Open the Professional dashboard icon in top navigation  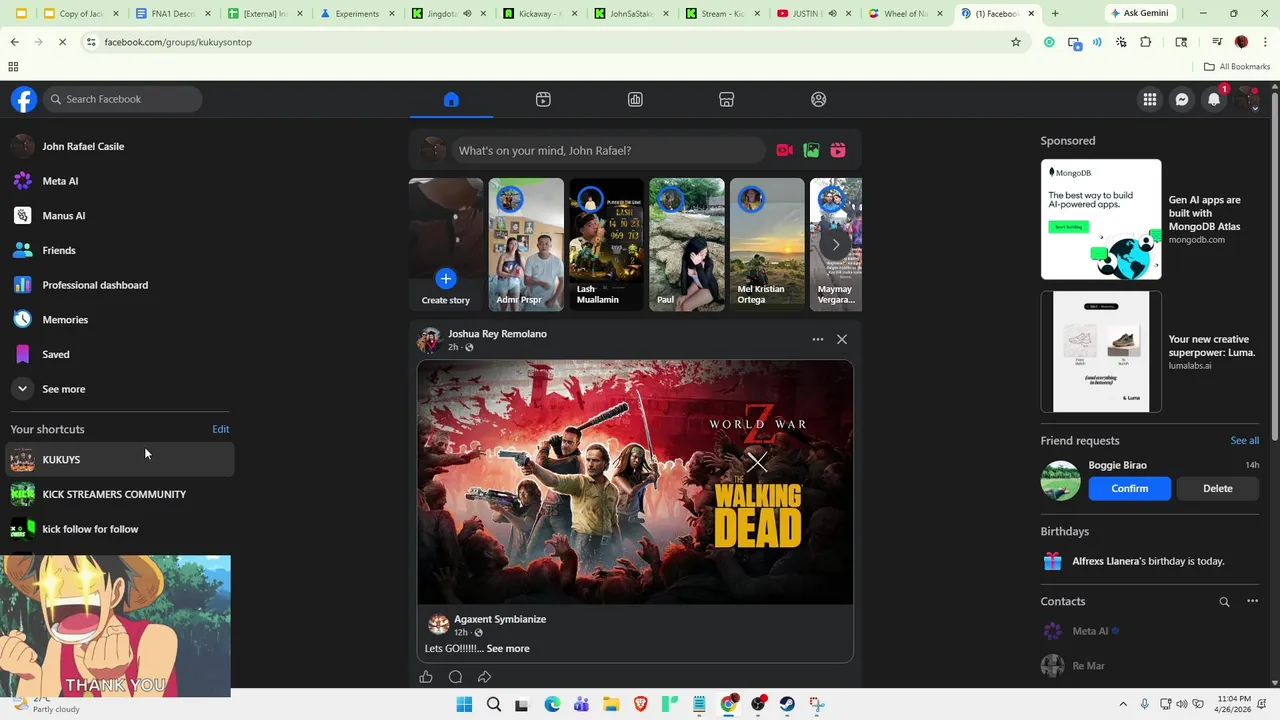coord(635,99)
